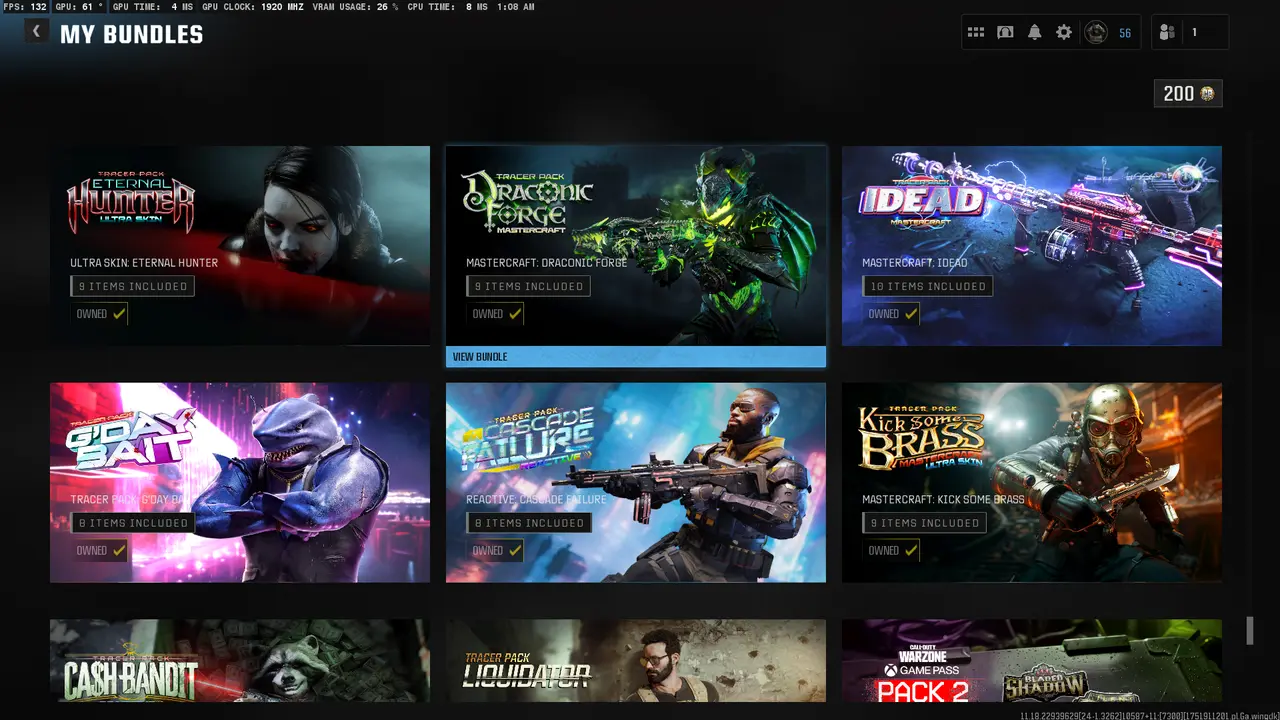Click the owned checkmark on Kick Some Brass
1280x720 pixels.
point(911,550)
